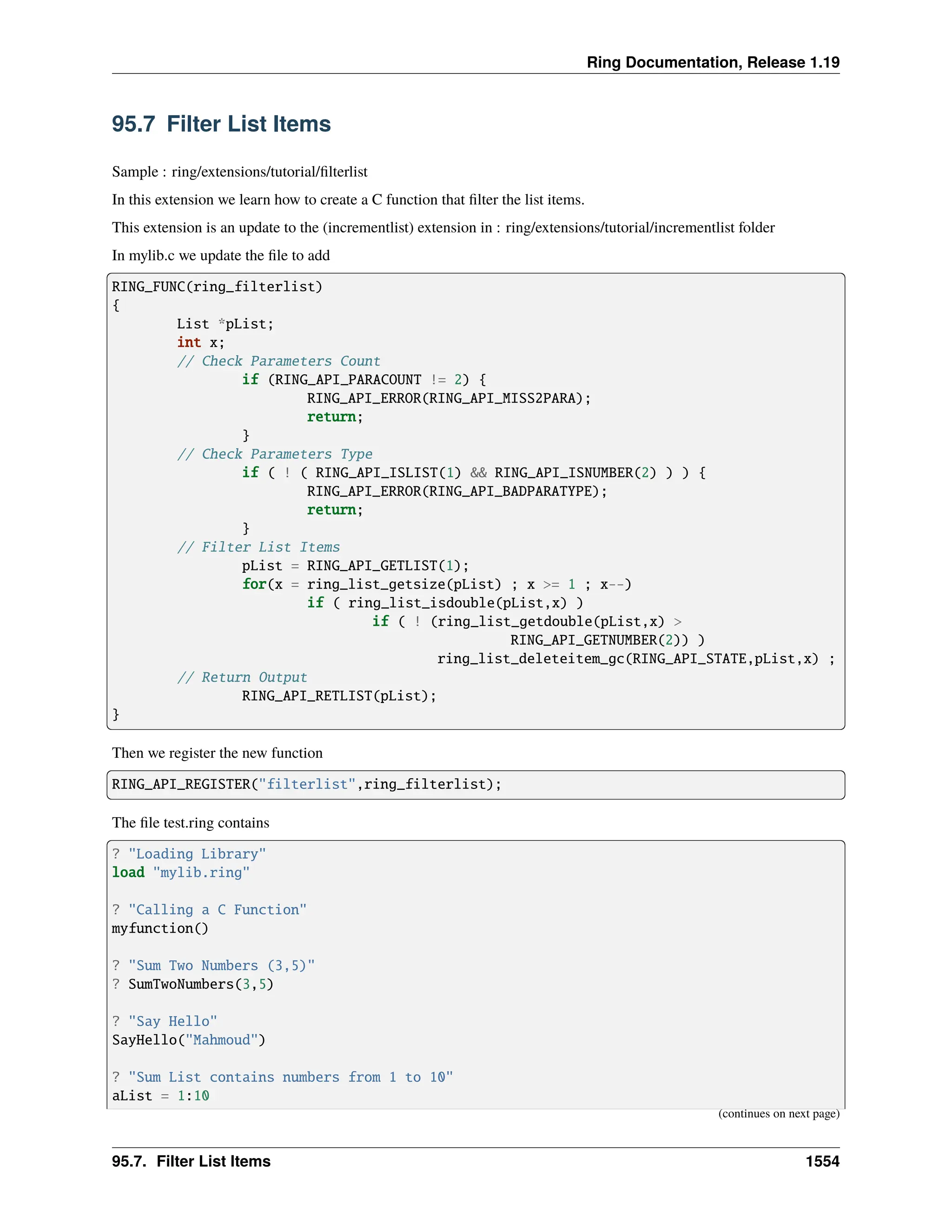Image resolution: width=952 pixels, height=1232 pixels.
Task: Click the line '? "Calling a C Function"'
Action: [209, 910]
